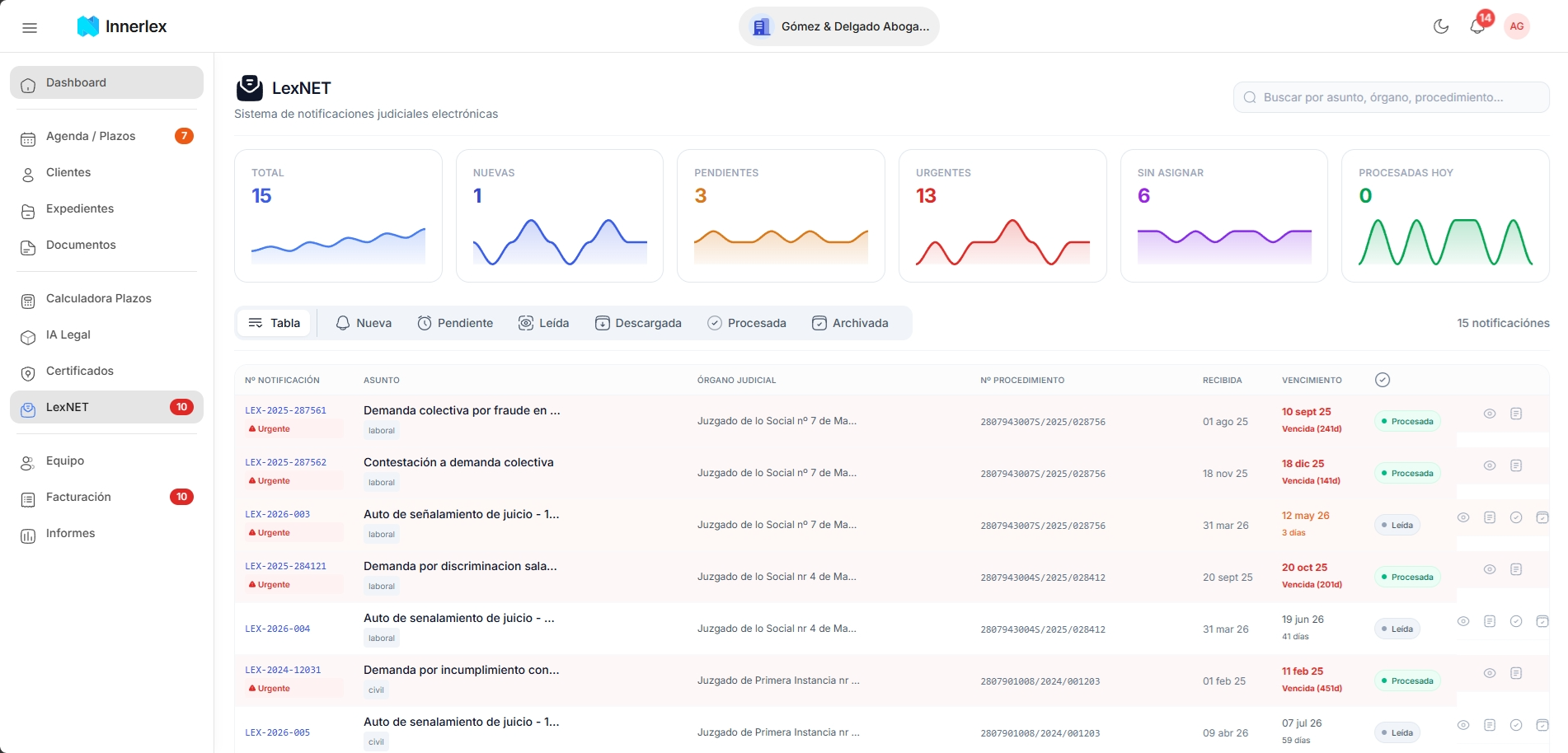Open notification link LEX-2026-003

click(277, 514)
